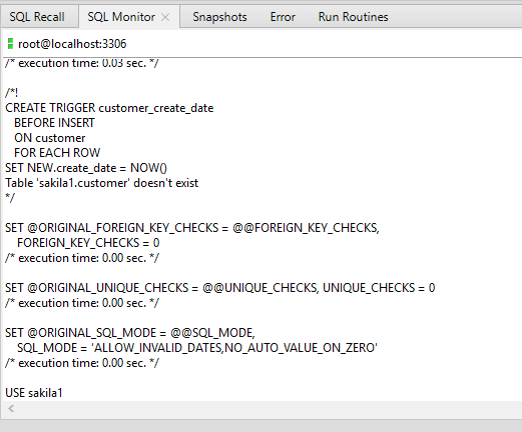Click the left scroll arrow
This screenshot has height=432, width=522.
tap(11, 408)
